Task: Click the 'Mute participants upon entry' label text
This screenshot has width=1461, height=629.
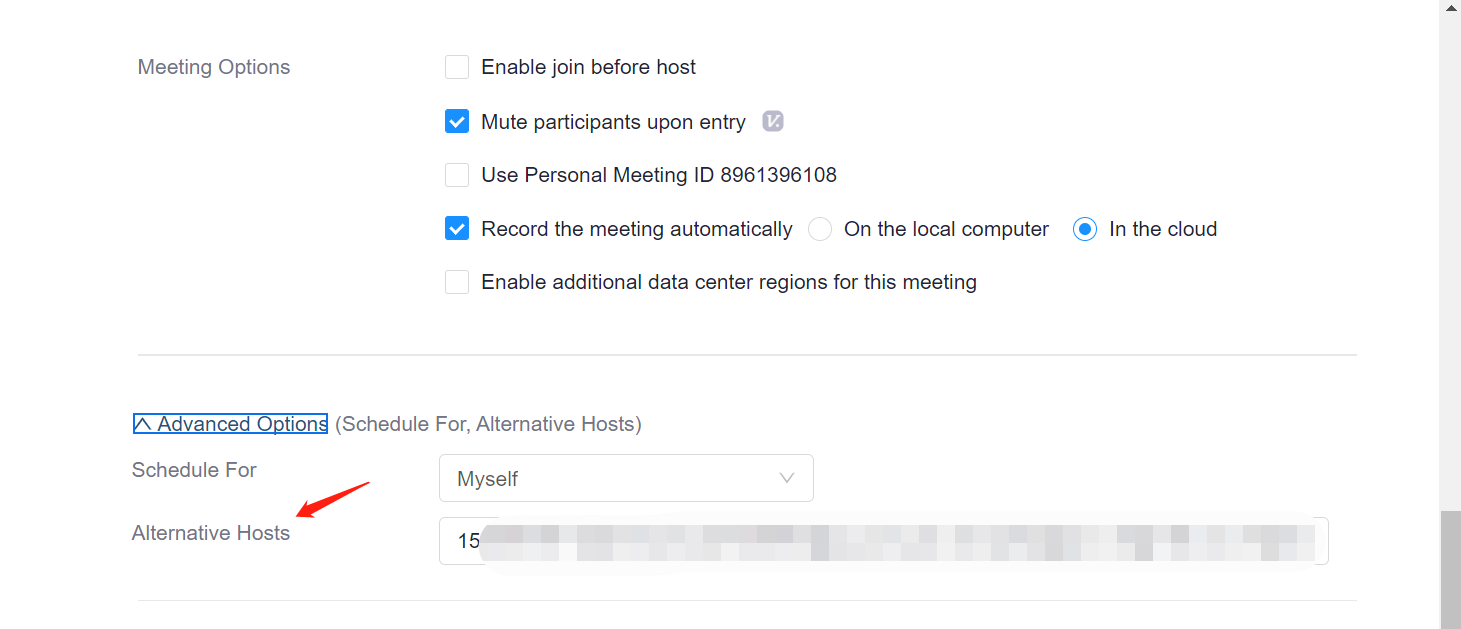Action: pos(613,122)
